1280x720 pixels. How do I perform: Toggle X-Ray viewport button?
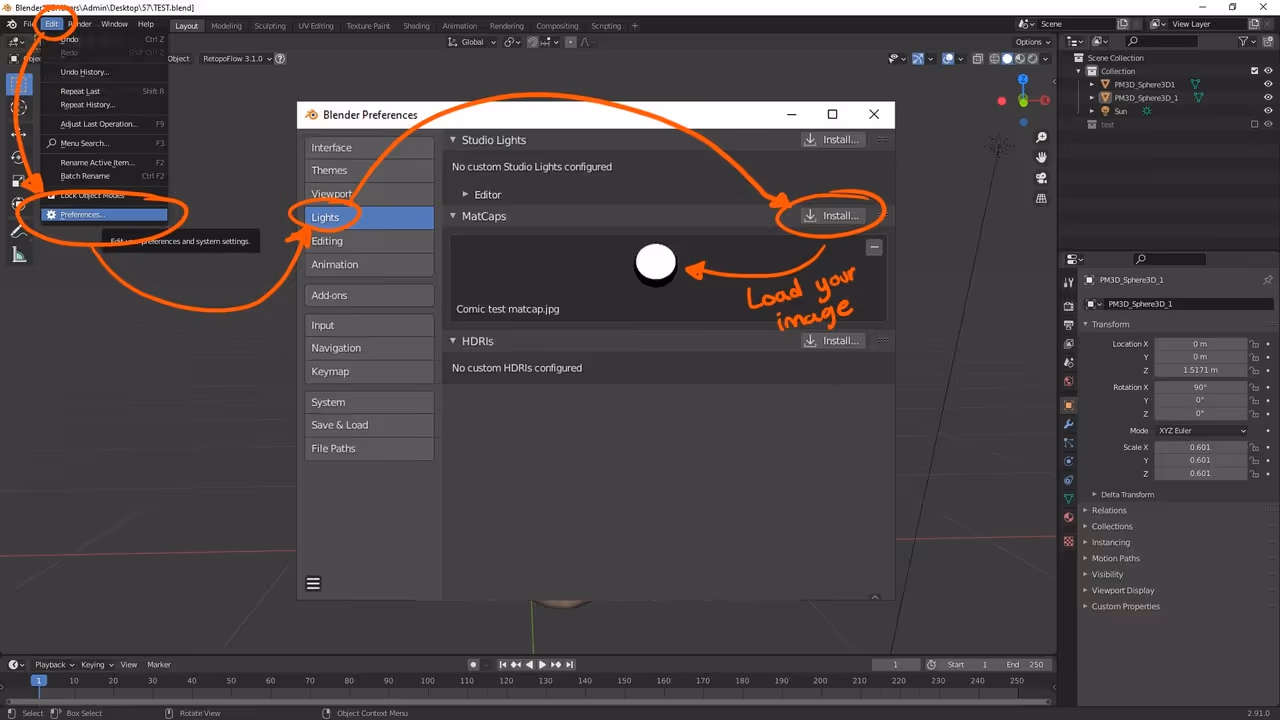(976, 59)
